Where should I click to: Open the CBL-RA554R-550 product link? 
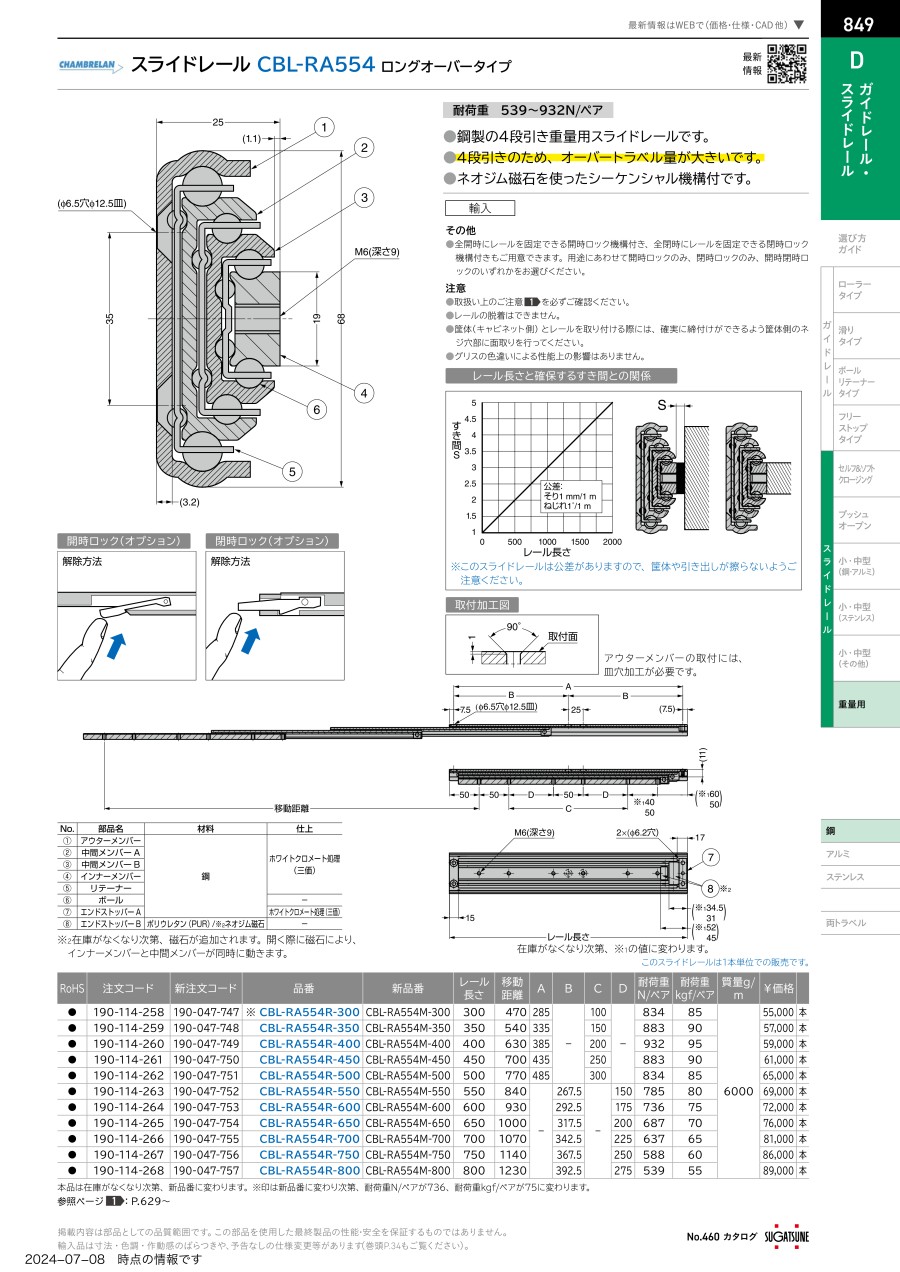[x=309, y=1090]
